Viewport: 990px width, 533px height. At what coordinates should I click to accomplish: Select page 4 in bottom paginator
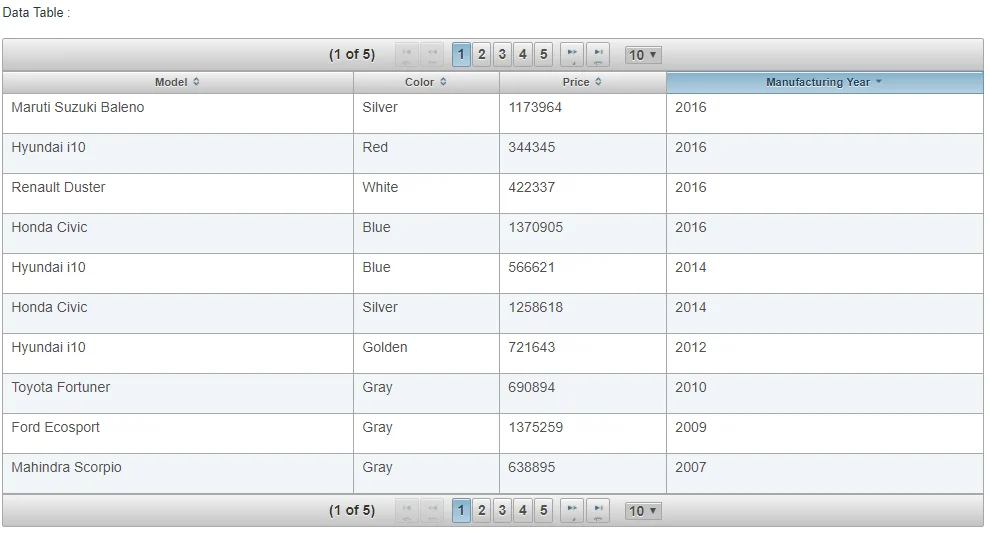click(x=523, y=510)
